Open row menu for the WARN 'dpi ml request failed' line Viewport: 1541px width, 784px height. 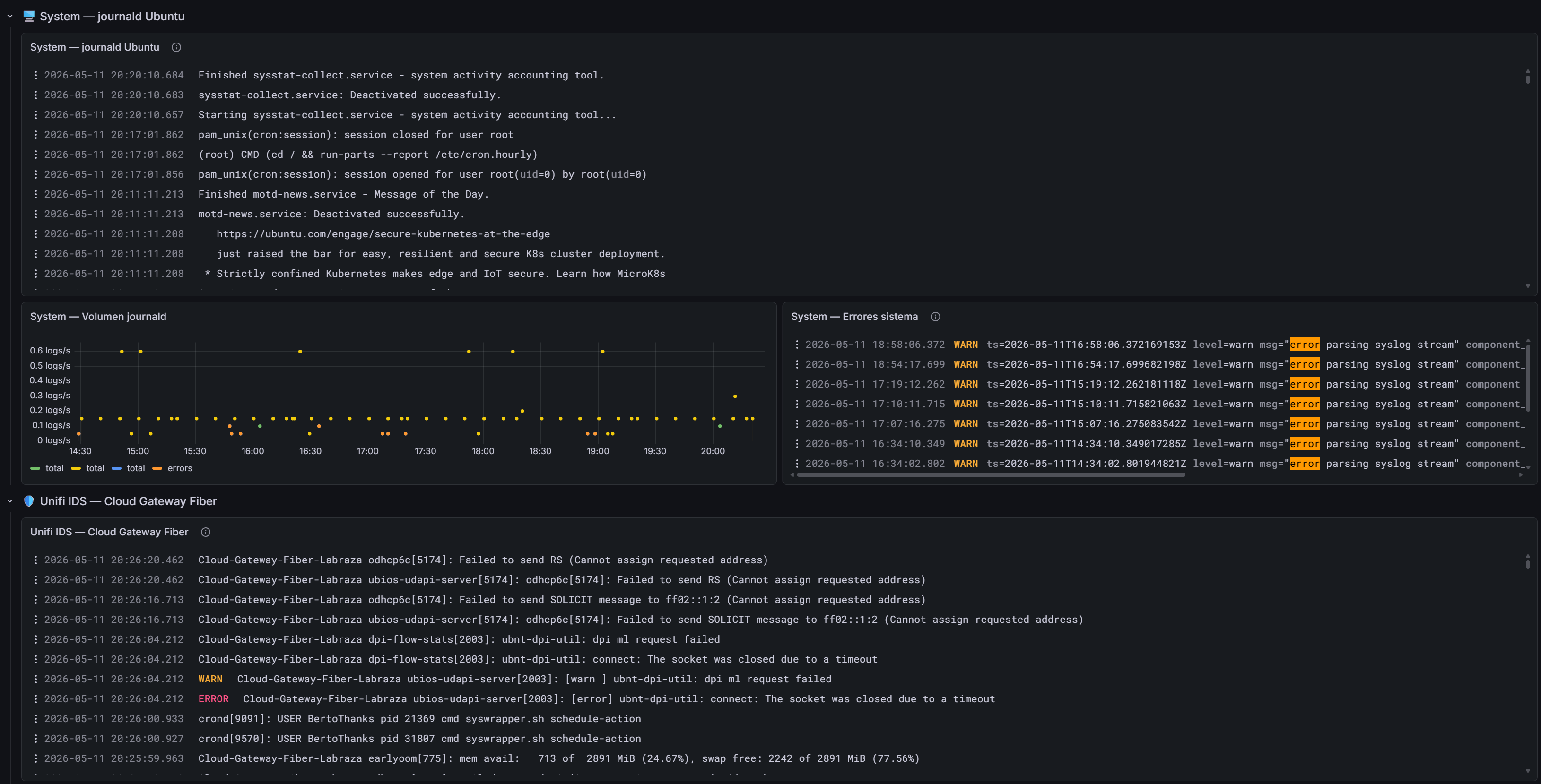coord(36,680)
